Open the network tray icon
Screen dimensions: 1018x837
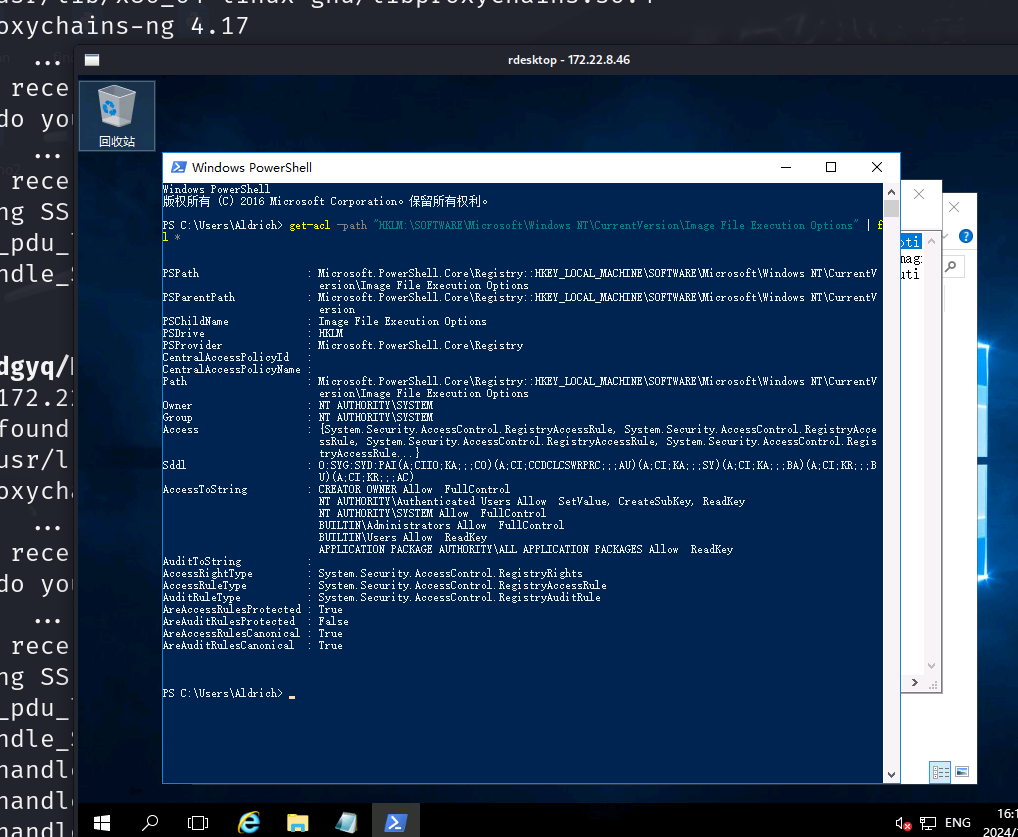click(x=928, y=823)
